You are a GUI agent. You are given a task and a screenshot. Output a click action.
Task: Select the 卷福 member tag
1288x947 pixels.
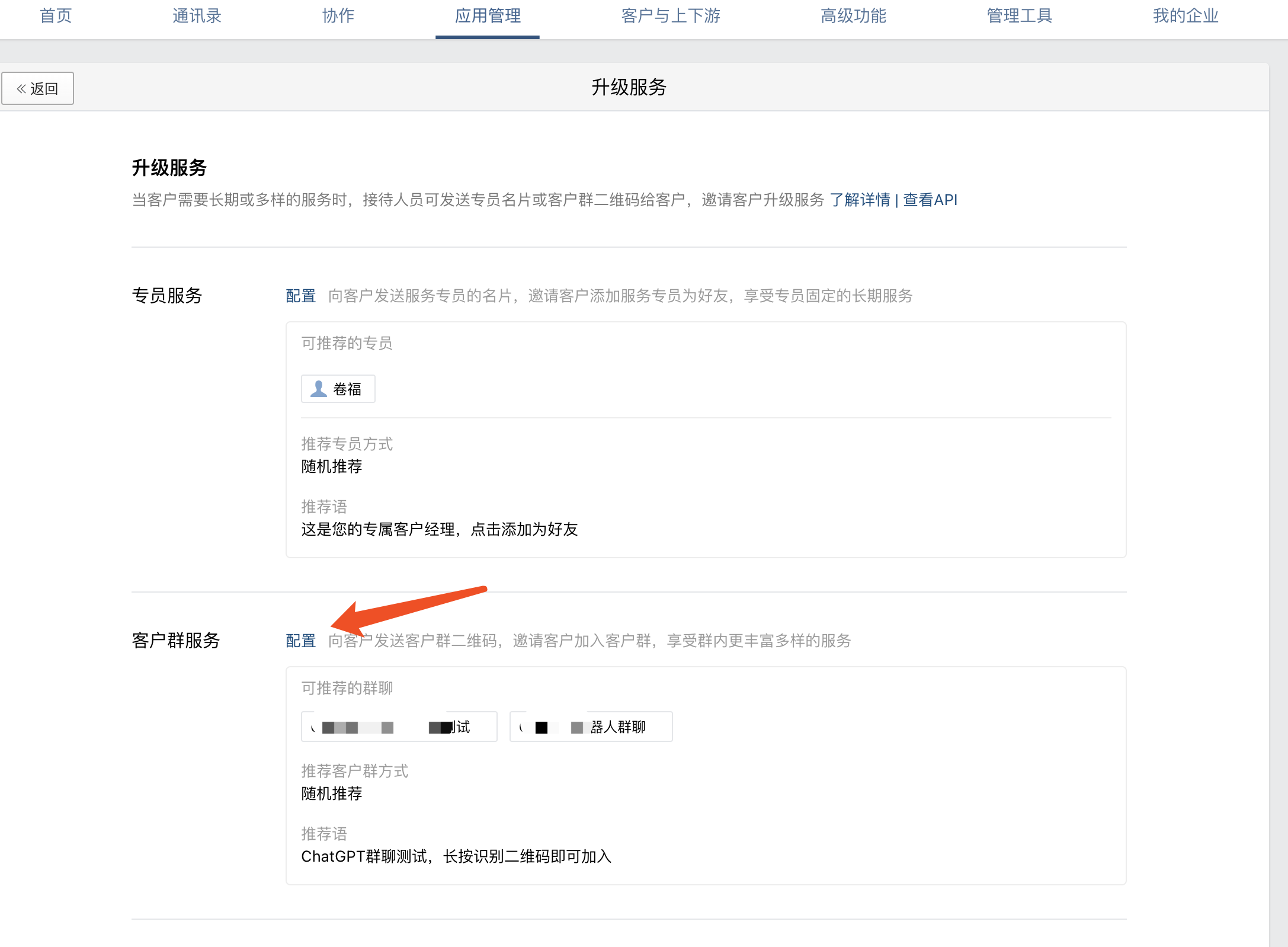(347, 389)
